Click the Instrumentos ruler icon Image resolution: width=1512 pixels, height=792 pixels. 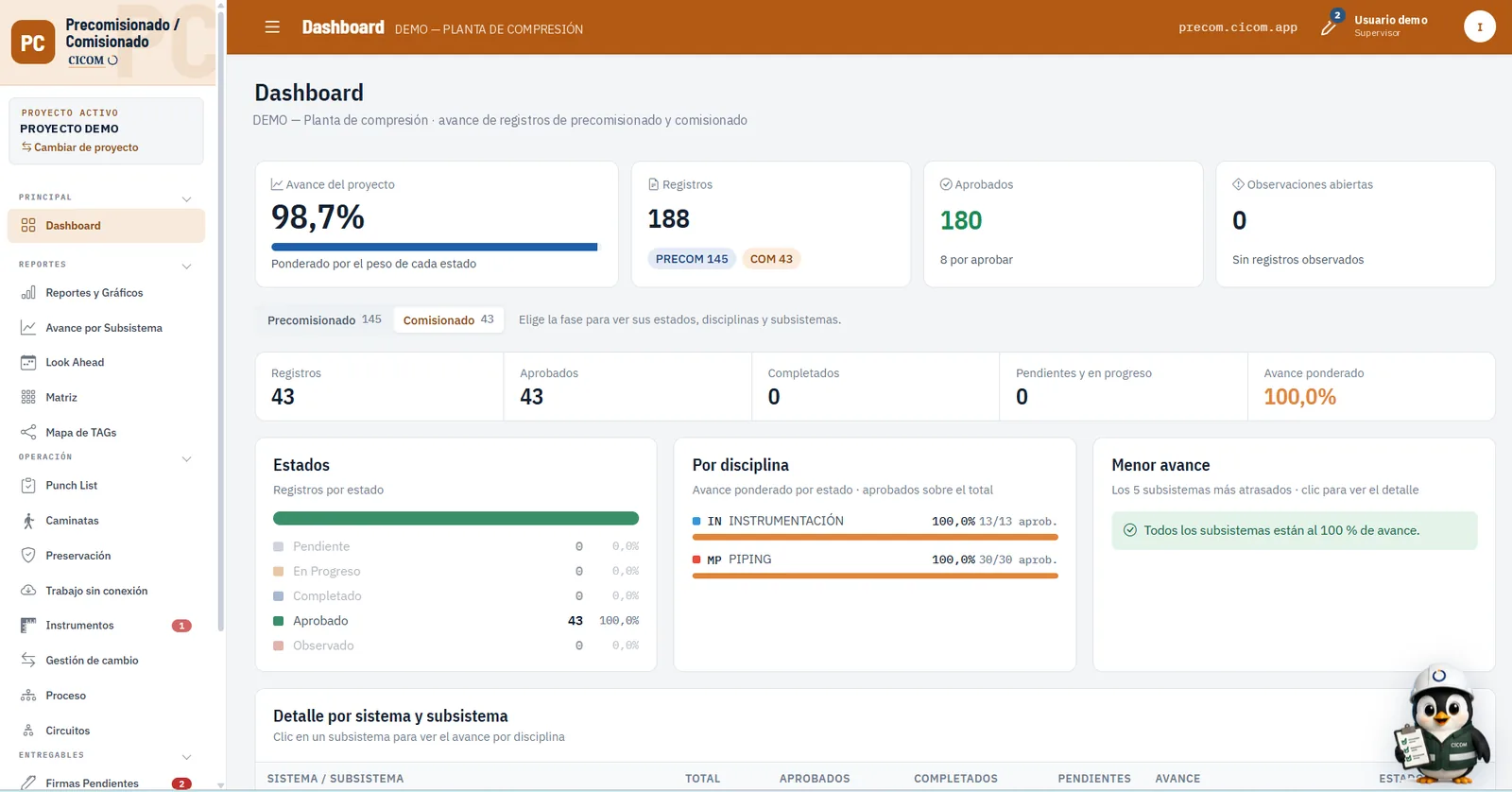click(x=28, y=626)
